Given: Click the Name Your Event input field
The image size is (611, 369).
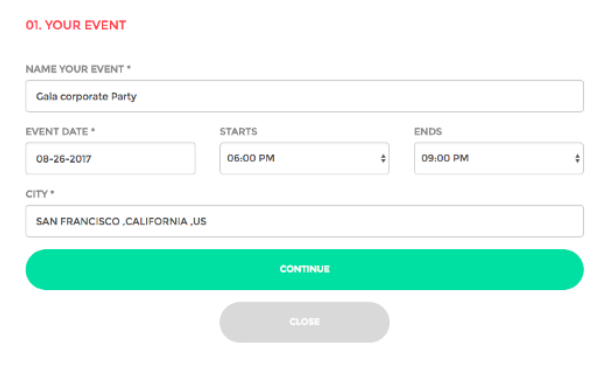Looking at the screenshot, I should (x=304, y=96).
